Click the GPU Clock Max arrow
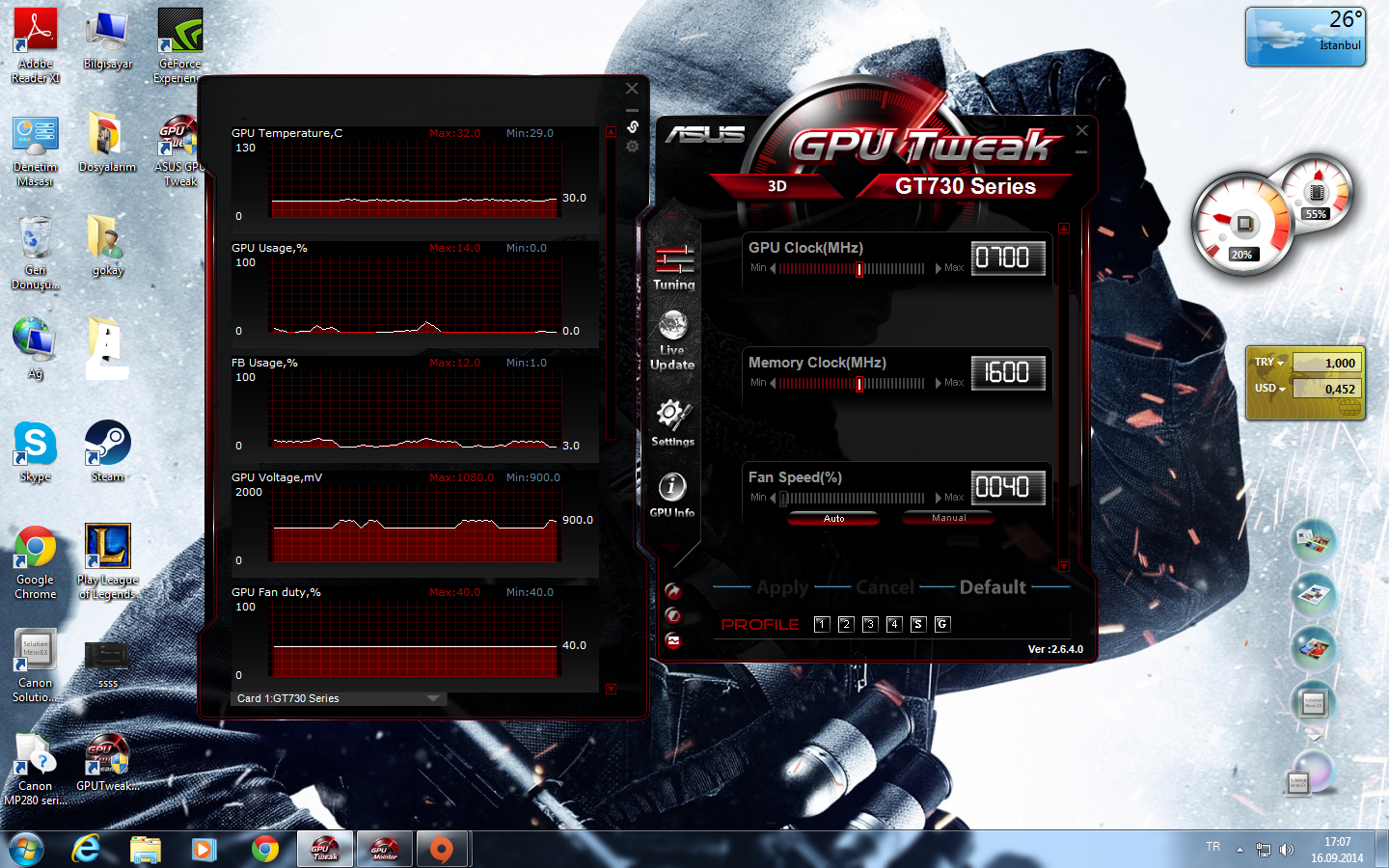Viewport: 1389px width, 868px height. click(939, 268)
